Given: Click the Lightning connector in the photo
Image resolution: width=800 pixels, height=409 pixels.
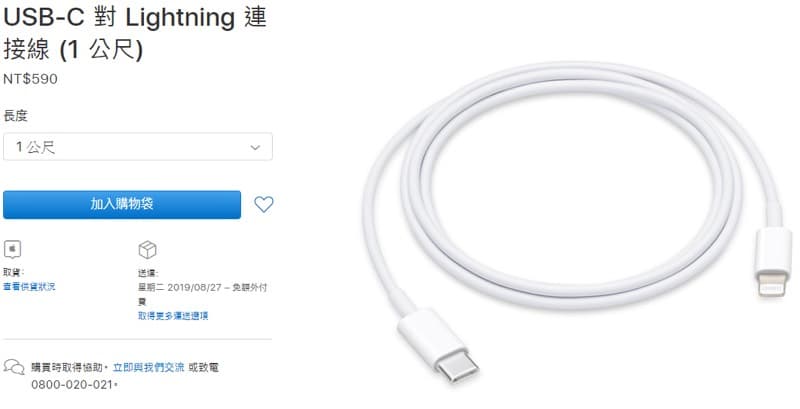Looking at the screenshot, I should [x=773, y=263].
